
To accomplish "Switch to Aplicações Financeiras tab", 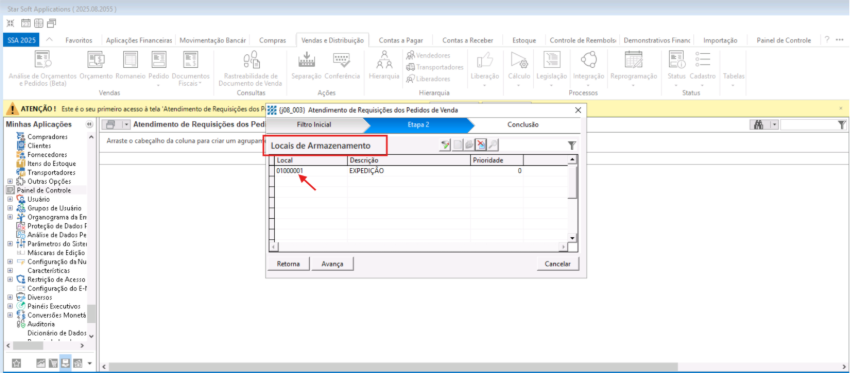I will click(x=139, y=40).
